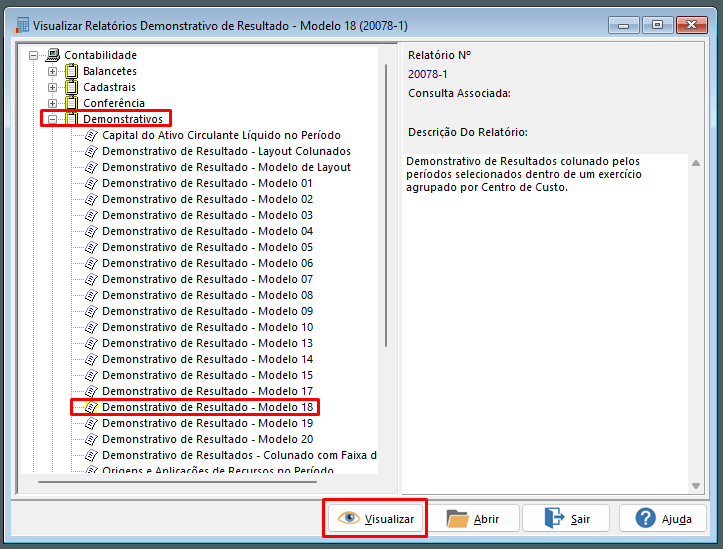Click report icon beside Modelo 15

click(91, 375)
